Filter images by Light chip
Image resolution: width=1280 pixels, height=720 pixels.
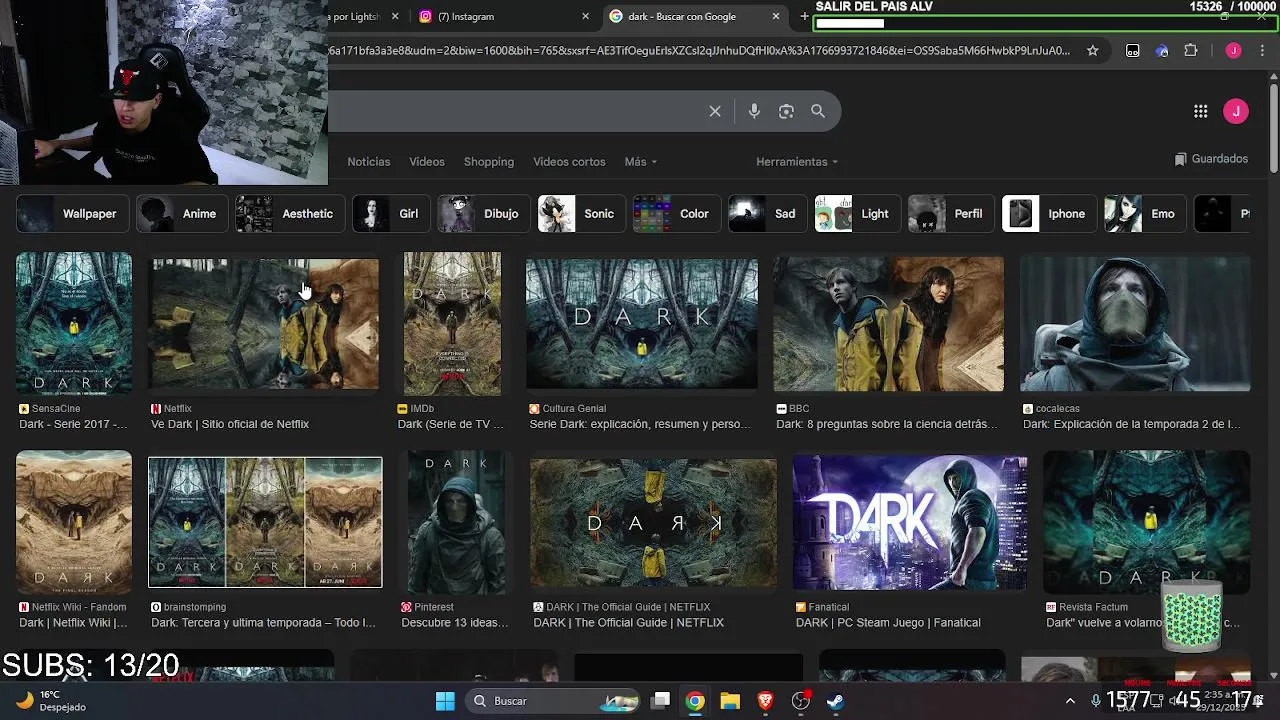point(857,214)
